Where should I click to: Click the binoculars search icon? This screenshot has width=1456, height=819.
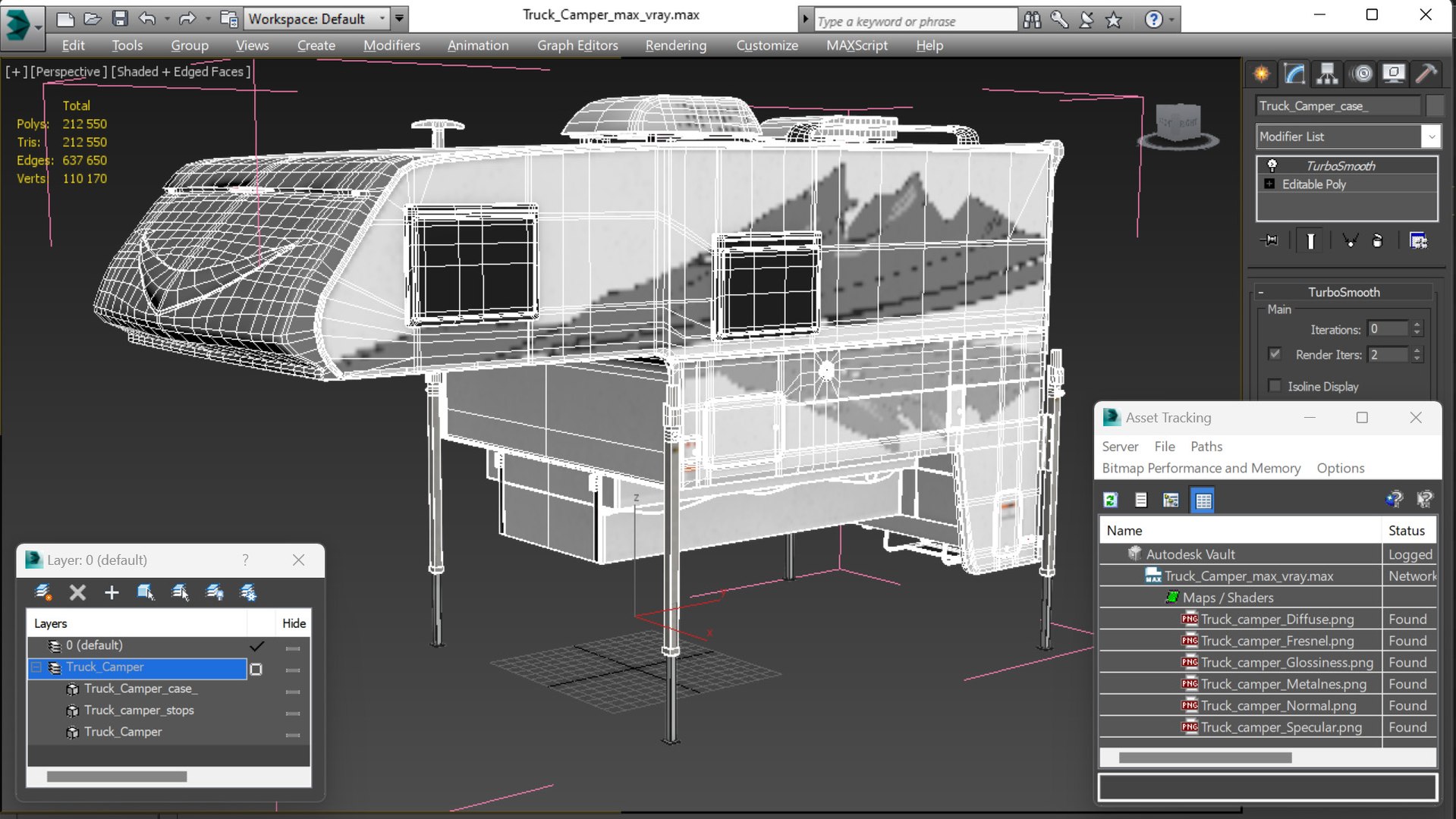pyautogui.click(x=1032, y=20)
